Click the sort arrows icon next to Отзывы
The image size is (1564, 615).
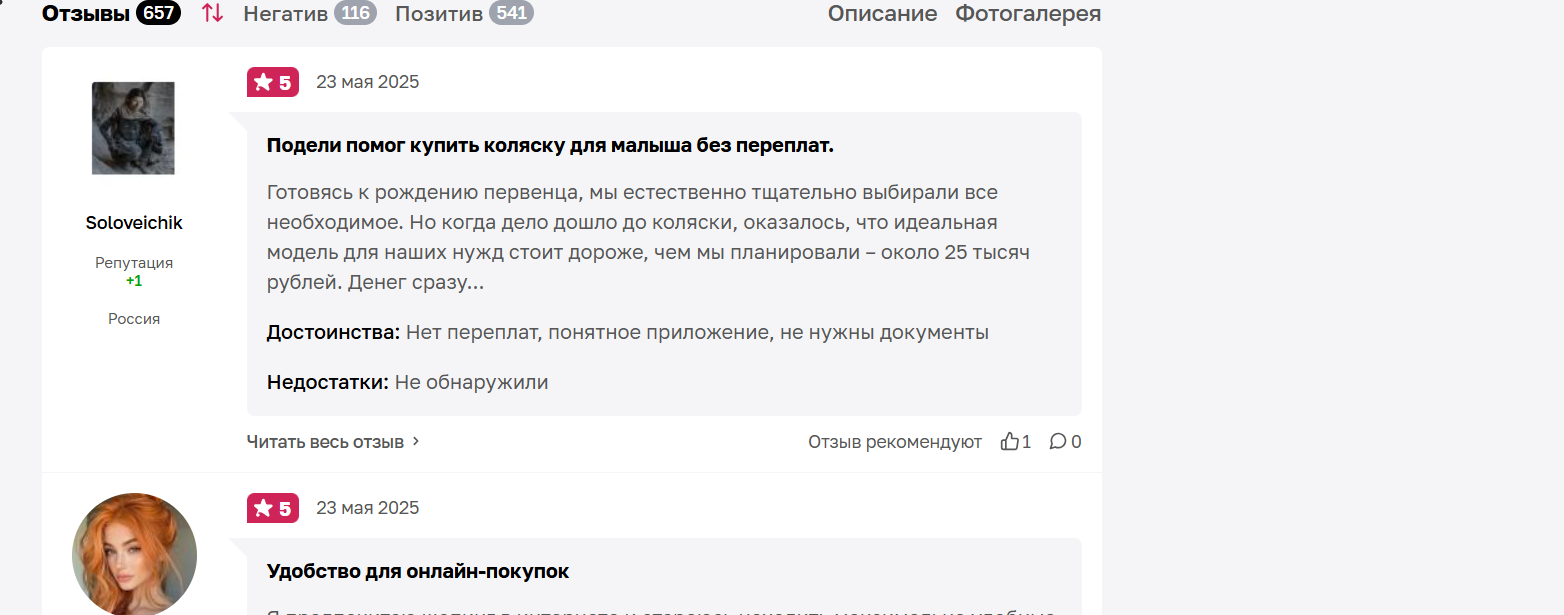click(x=212, y=13)
